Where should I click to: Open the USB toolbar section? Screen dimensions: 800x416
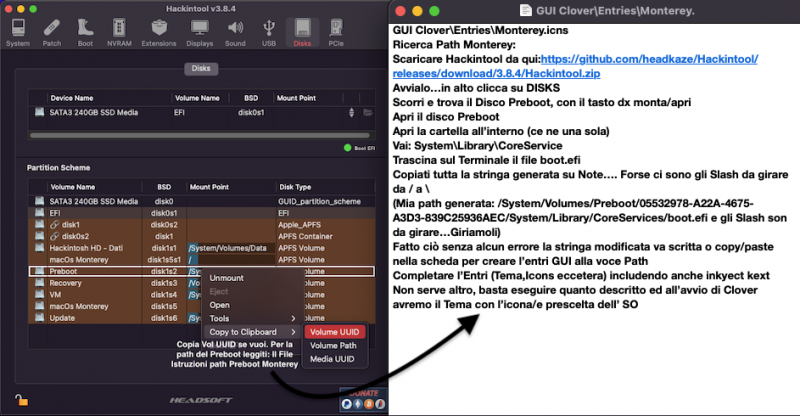pos(269,33)
